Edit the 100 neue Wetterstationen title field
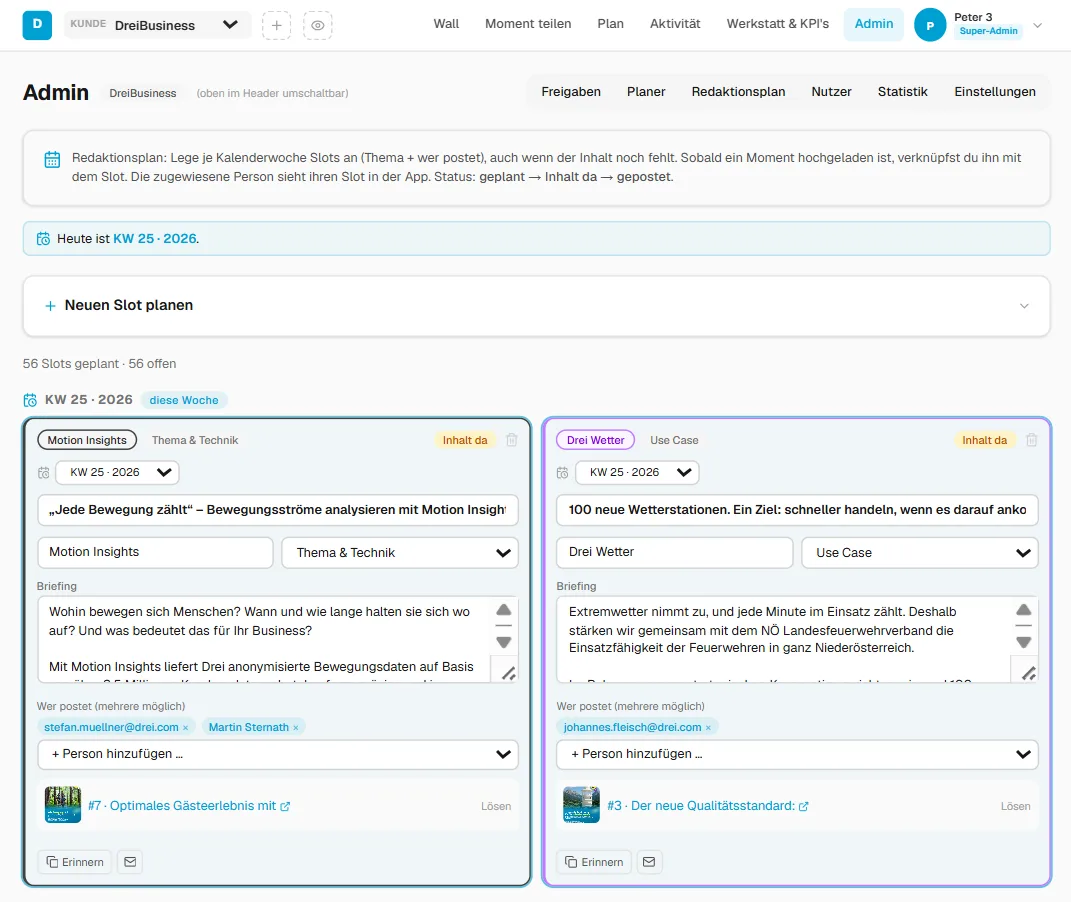Screen dimensions: 1071x902 797,510
